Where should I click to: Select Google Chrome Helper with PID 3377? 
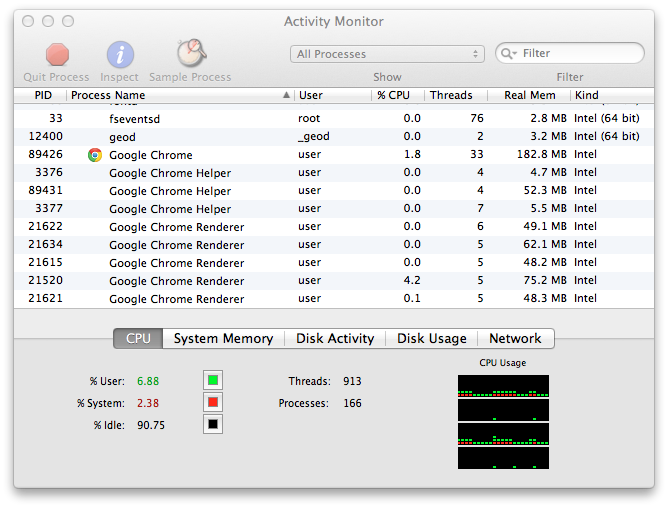pos(334,208)
